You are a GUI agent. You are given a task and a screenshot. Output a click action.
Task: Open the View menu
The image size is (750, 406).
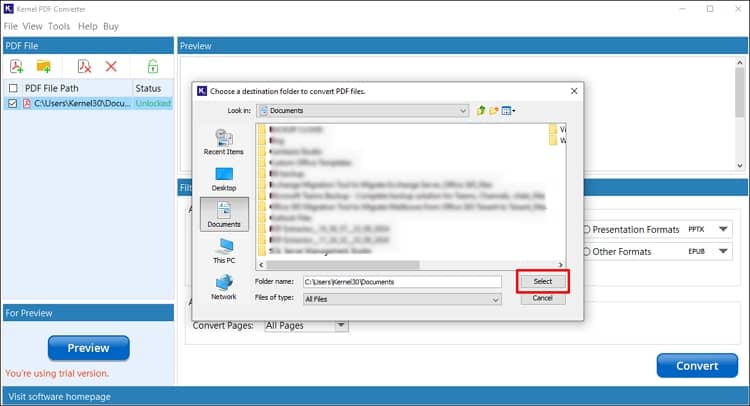tap(33, 26)
